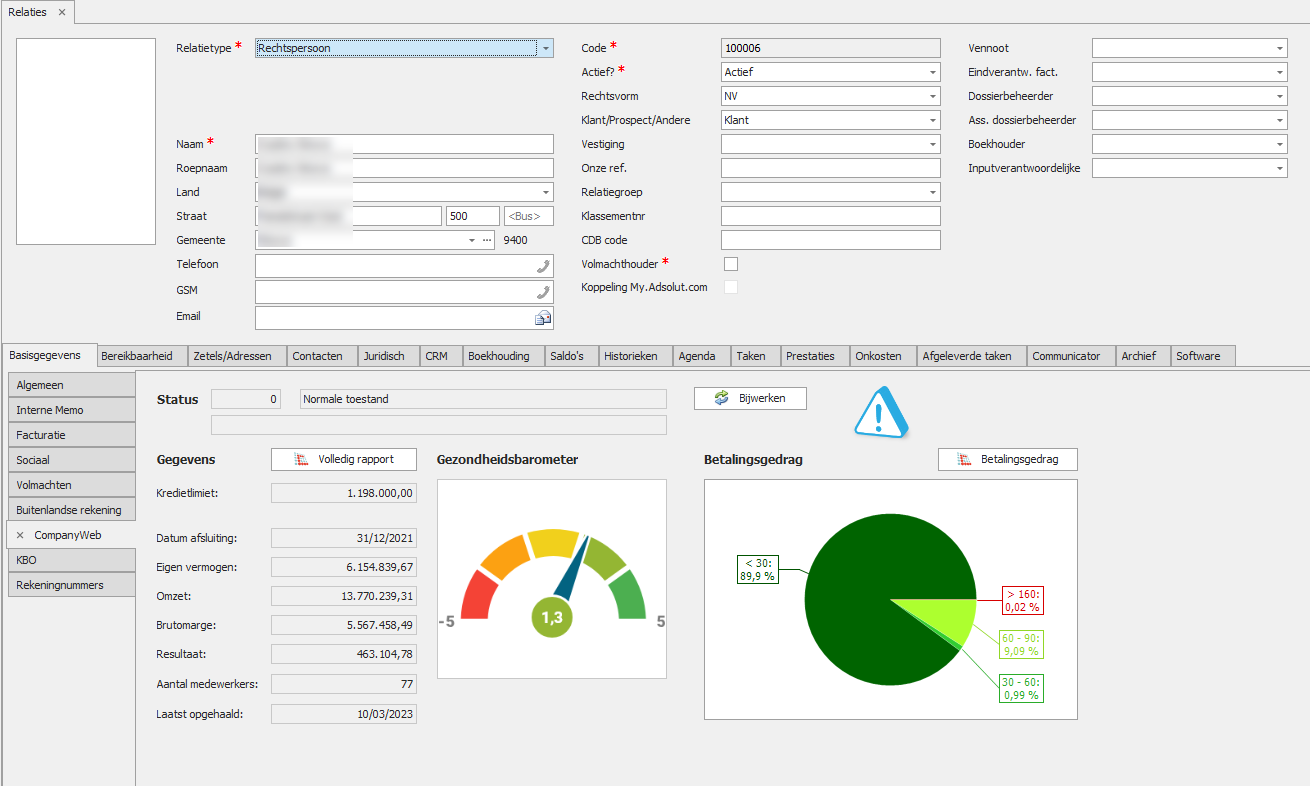
Task: Close the CompanyWeb side tab with x
Action: pyautogui.click(x=20, y=535)
